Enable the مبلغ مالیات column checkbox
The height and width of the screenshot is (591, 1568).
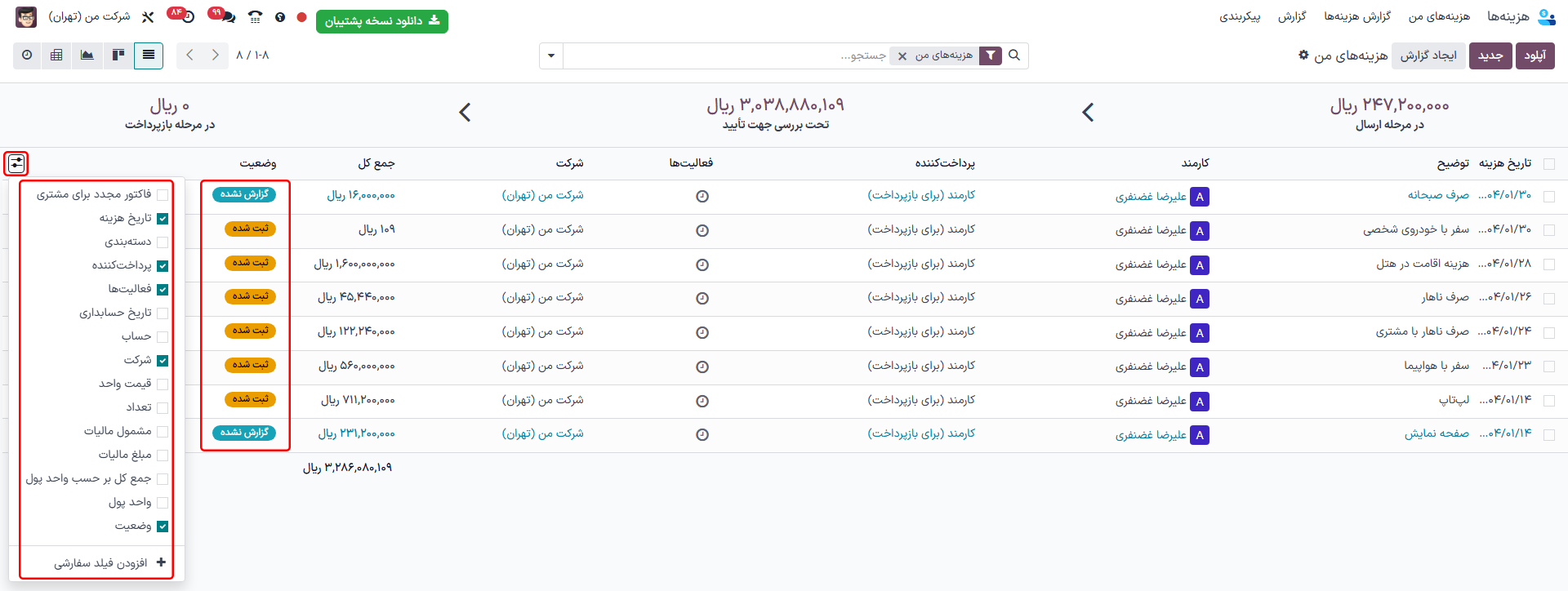(163, 455)
